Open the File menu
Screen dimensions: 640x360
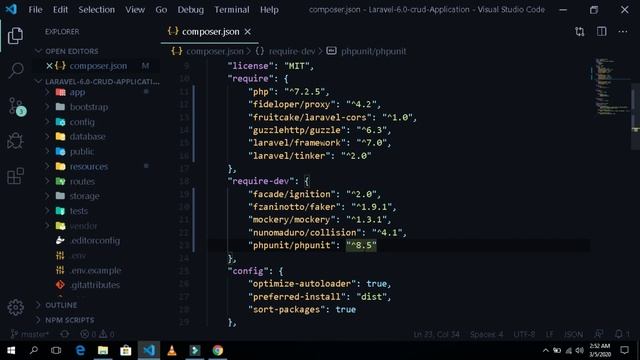pos(35,9)
